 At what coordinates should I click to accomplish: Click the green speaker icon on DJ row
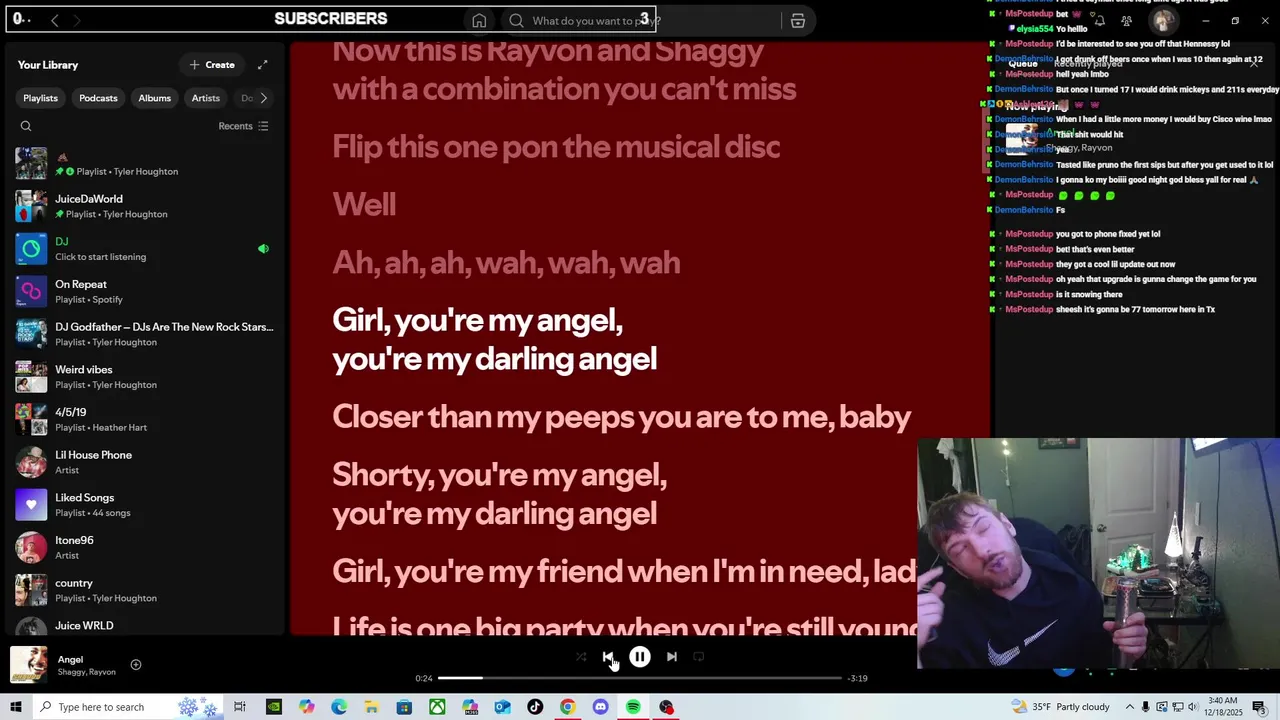(263, 249)
